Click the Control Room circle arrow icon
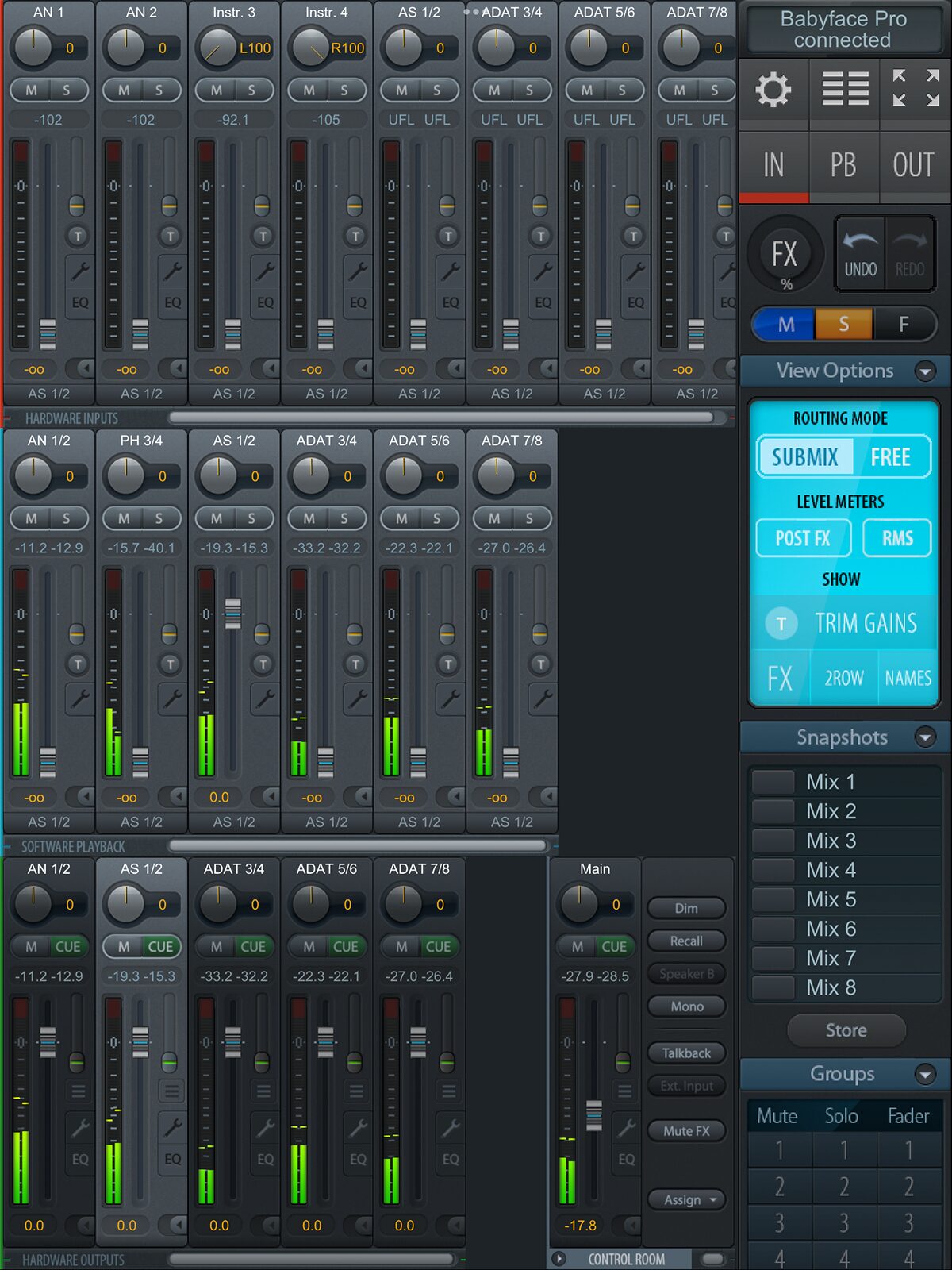The height and width of the screenshot is (1270, 952). click(x=559, y=1259)
